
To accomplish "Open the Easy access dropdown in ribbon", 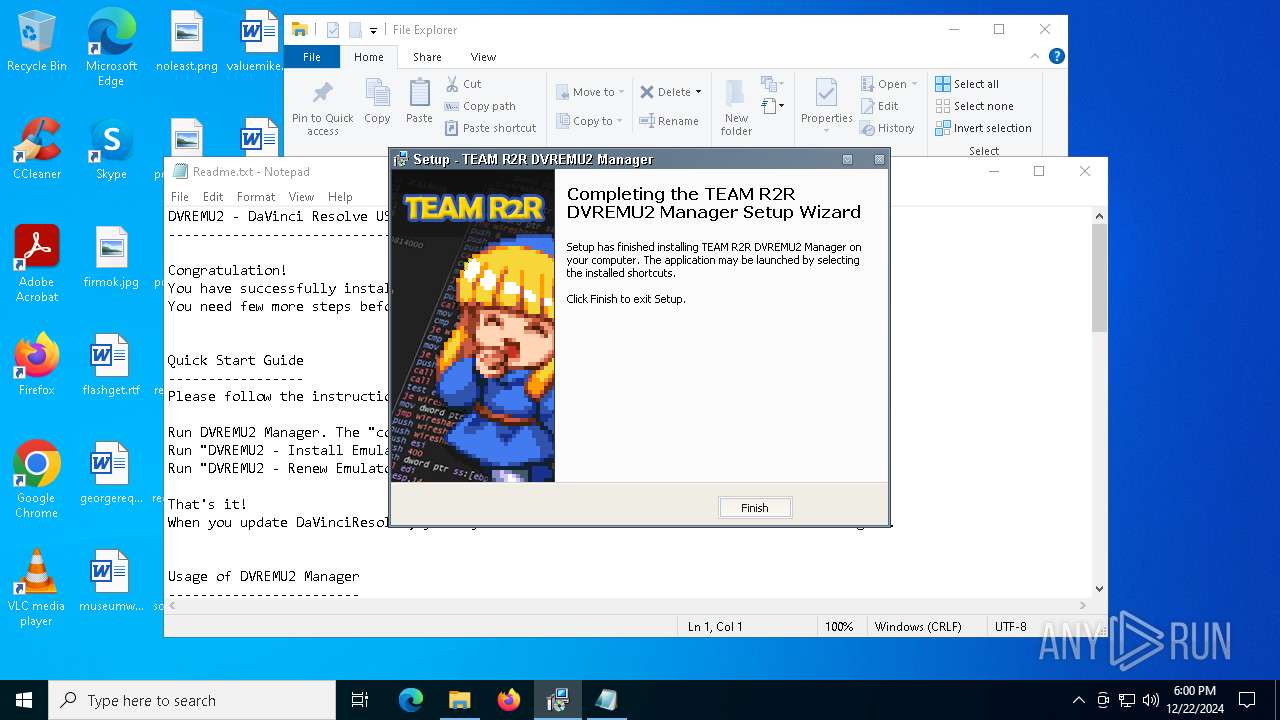I will (772, 106).
